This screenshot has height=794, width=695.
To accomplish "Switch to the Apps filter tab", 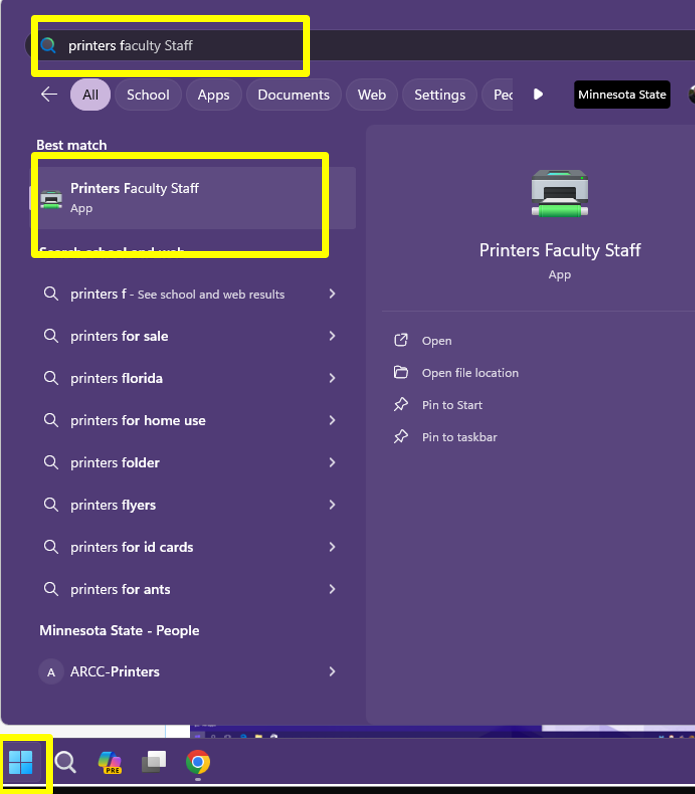I will [x=213, y=95].
